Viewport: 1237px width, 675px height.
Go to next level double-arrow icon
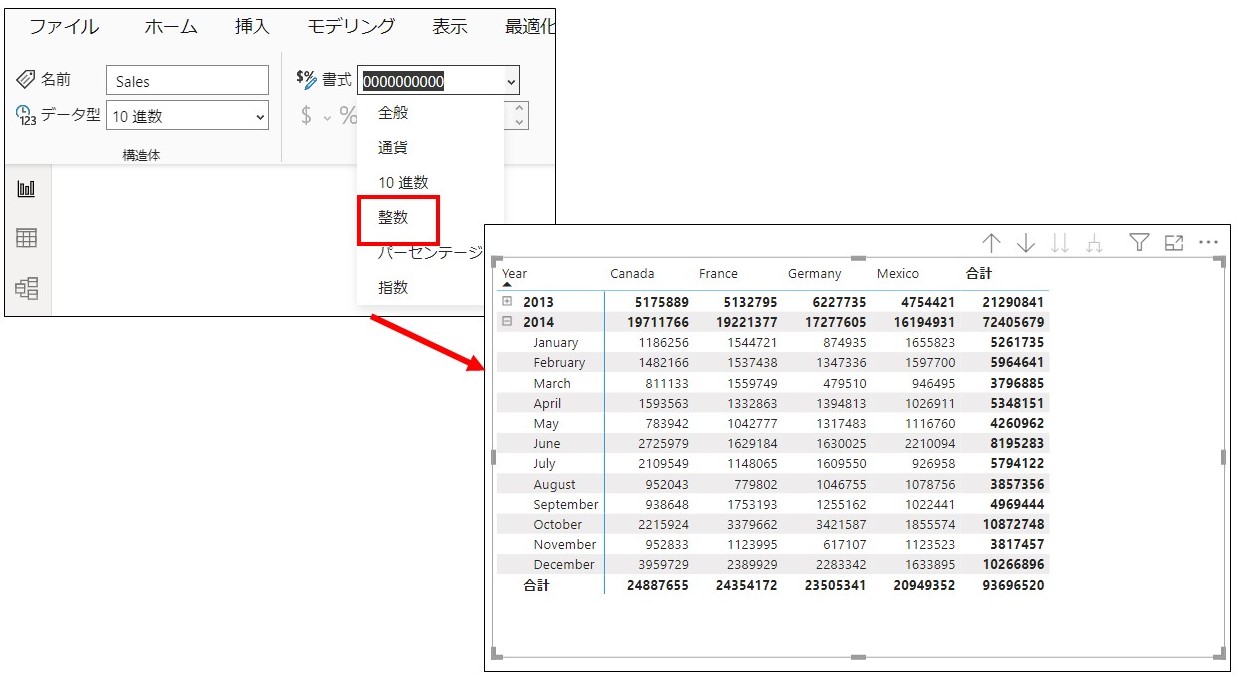point(1060,243)
